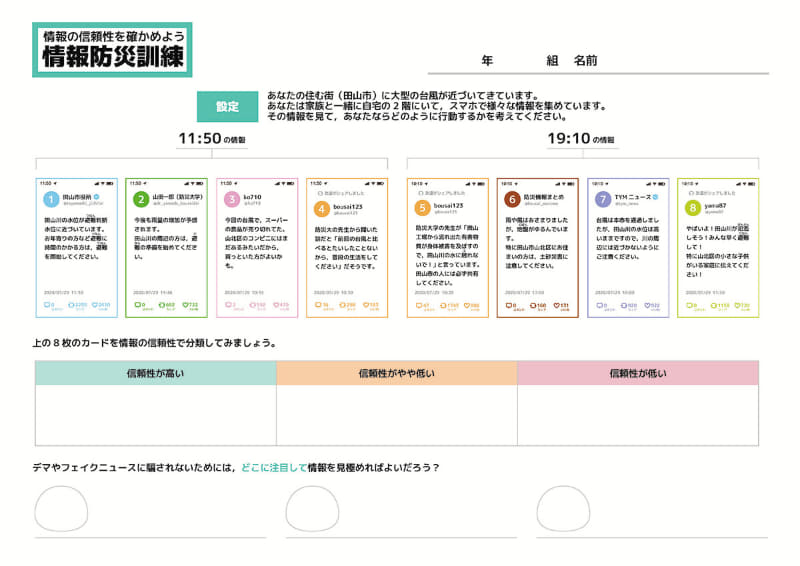Screen dimensions: 800x566
Task: Click the comment icon on yano87's post
Action: (690, 305)
